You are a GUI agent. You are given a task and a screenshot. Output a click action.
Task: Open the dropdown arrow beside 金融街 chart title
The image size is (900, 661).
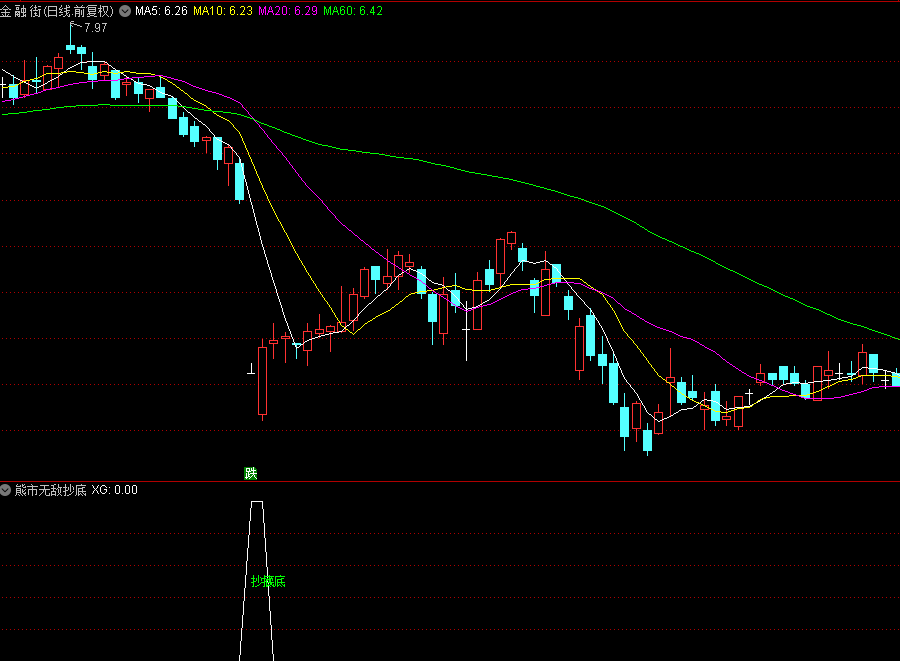[125, 11]
